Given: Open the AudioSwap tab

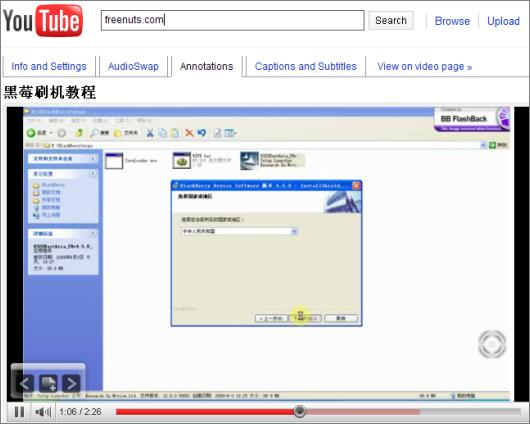Looking at the screenshot, I should pos(133,66).
